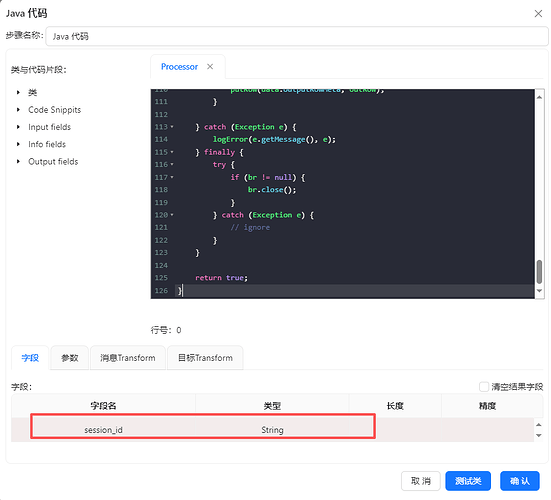Viewport: 551px width, 500px height.
Task: Click the field table scroll up arrow
Action: (539, 424)
